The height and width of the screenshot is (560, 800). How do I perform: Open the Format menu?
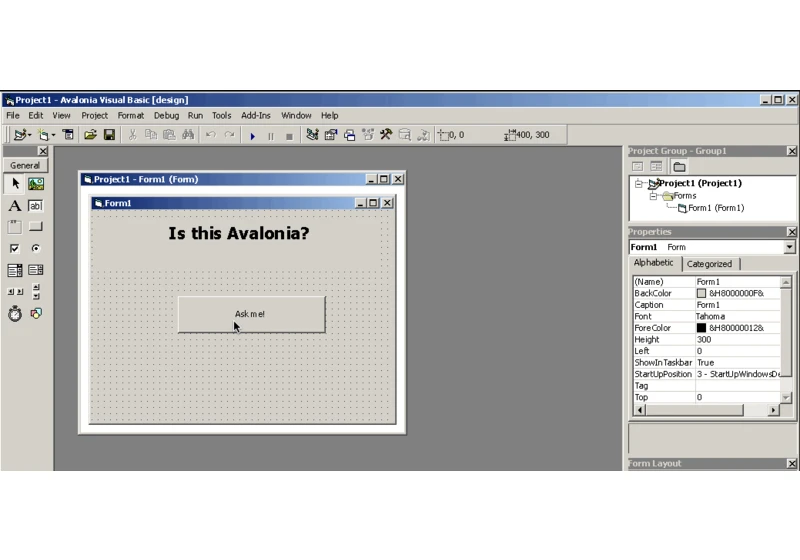pos(131,116)
